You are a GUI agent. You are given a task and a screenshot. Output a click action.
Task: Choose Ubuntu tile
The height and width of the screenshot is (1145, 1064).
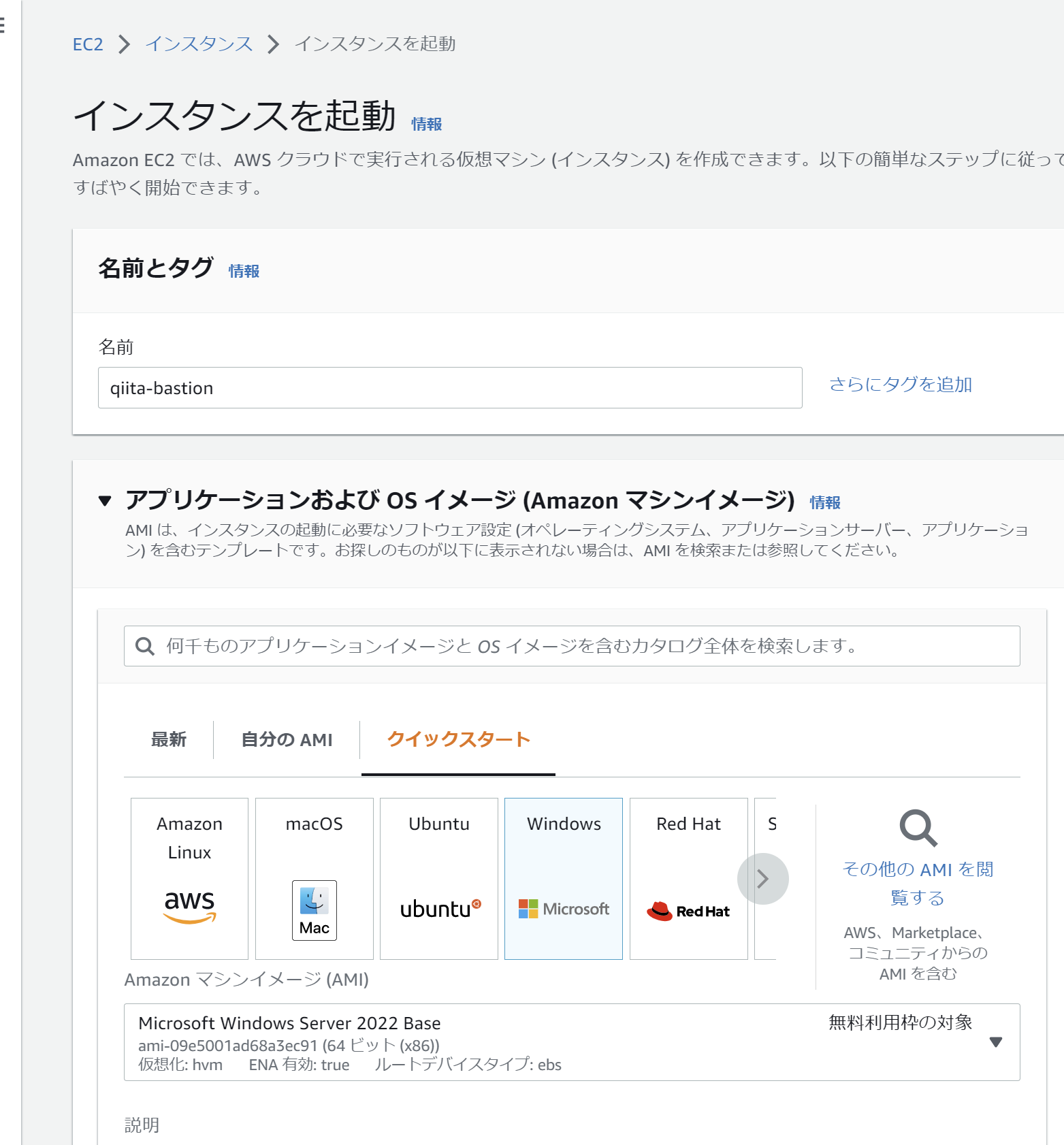(439, 879)
